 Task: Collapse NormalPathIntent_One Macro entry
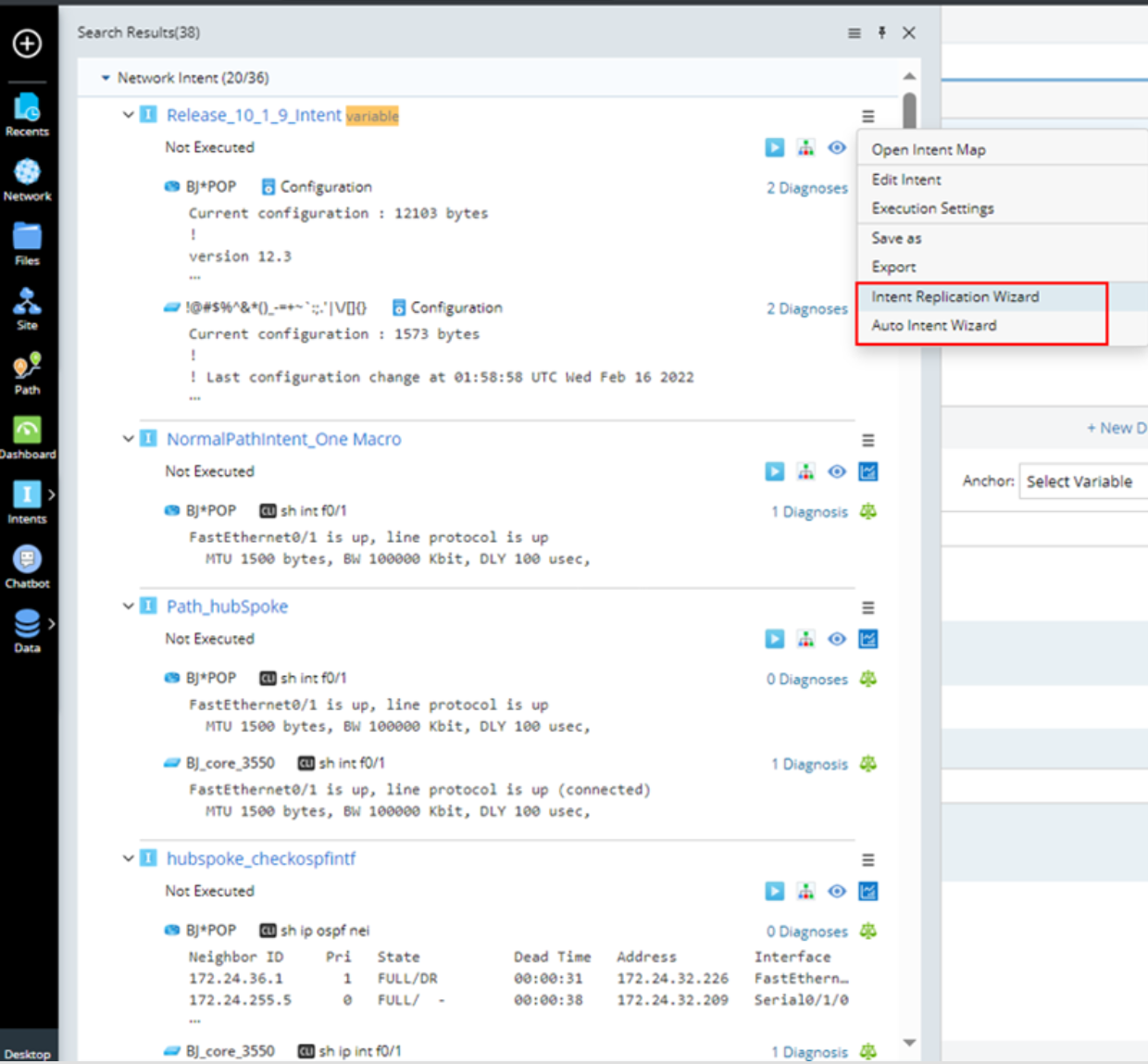point(128,439)
